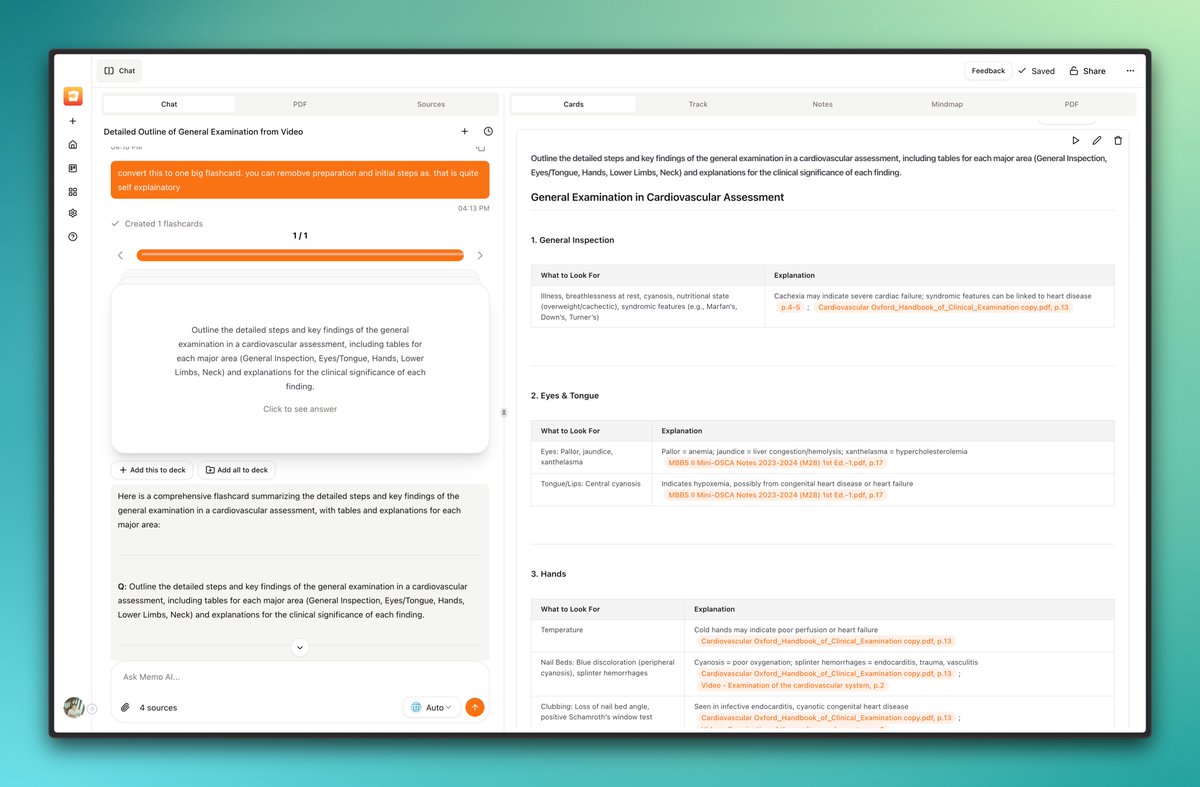Click the Ask Memo AI input field
This screenshot has width=1200, height=787.
coord(300,677)
